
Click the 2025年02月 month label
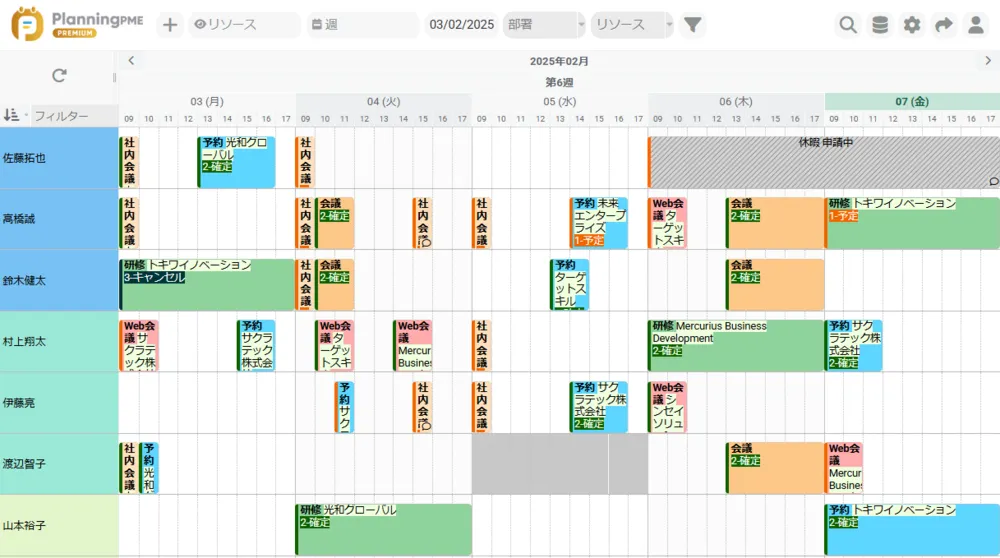click(559, 61)
